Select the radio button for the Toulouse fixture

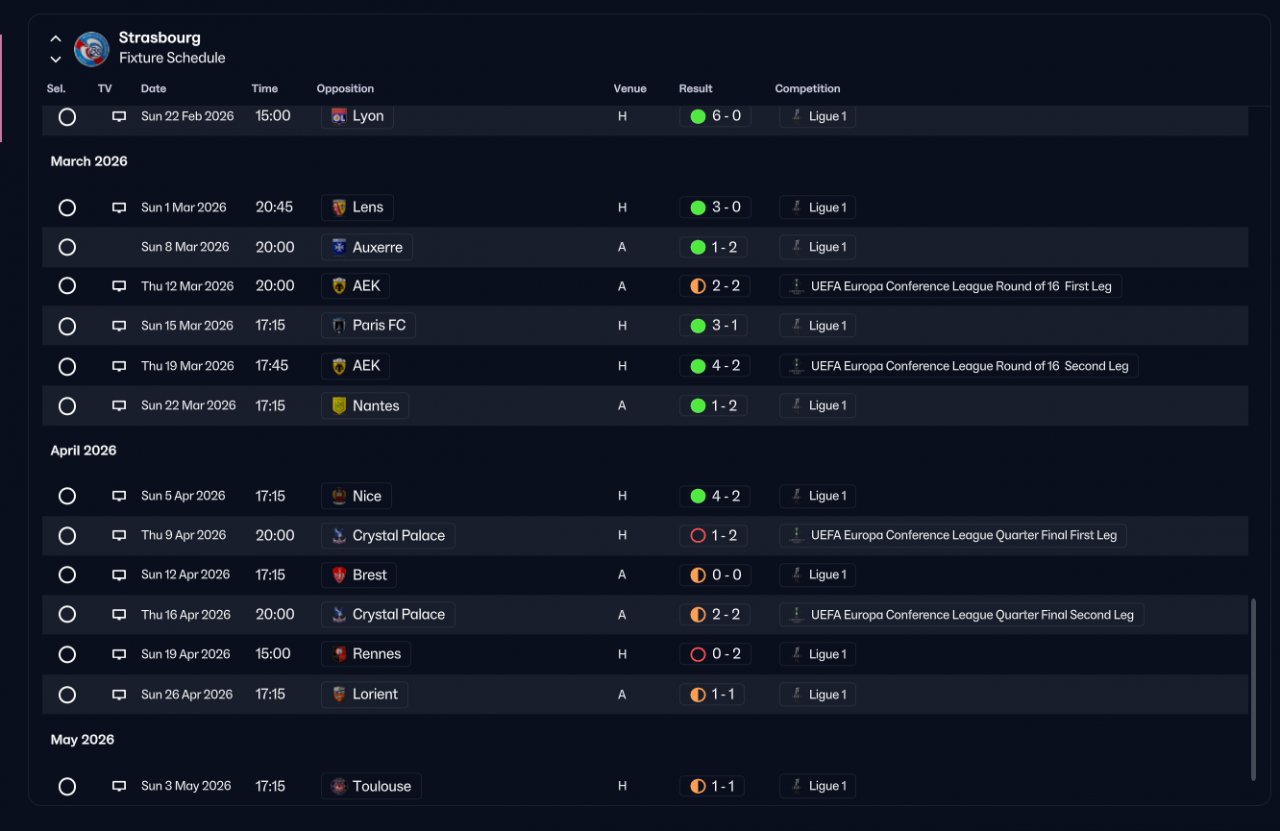coord(67,786)
